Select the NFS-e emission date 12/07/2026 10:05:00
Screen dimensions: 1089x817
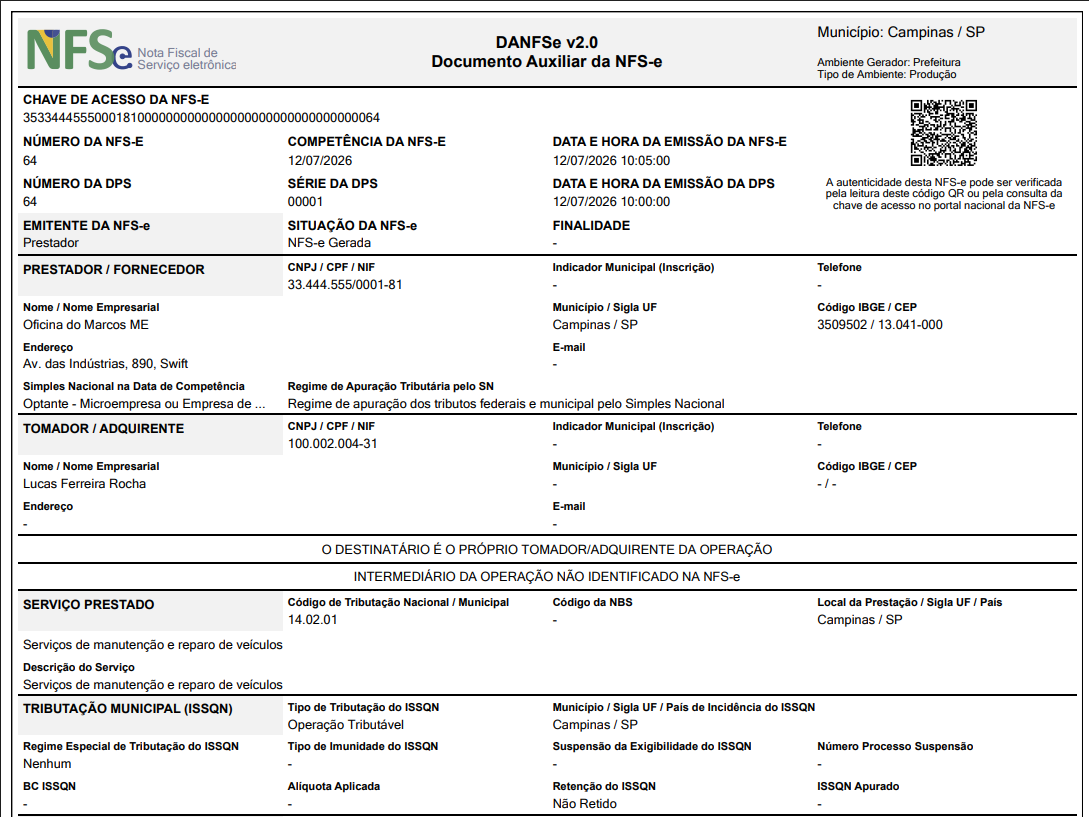[611, 161]
